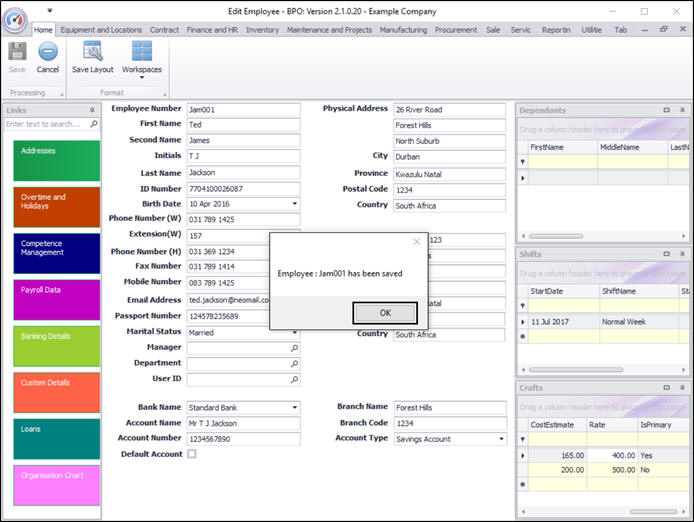Click the Department field lookup icon

pos(294,364)
